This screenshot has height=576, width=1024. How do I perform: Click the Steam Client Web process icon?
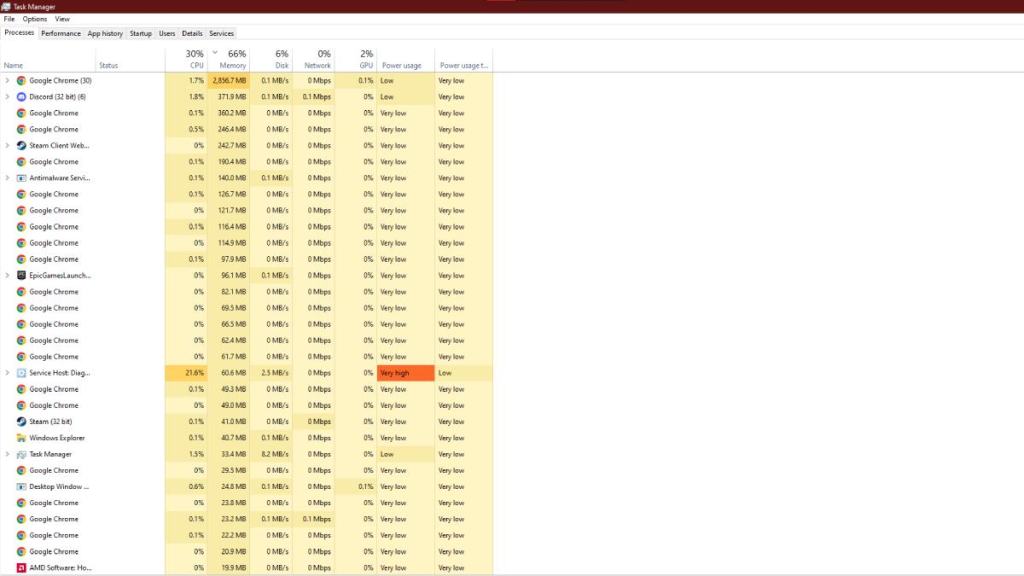click(x=22, y=145)
